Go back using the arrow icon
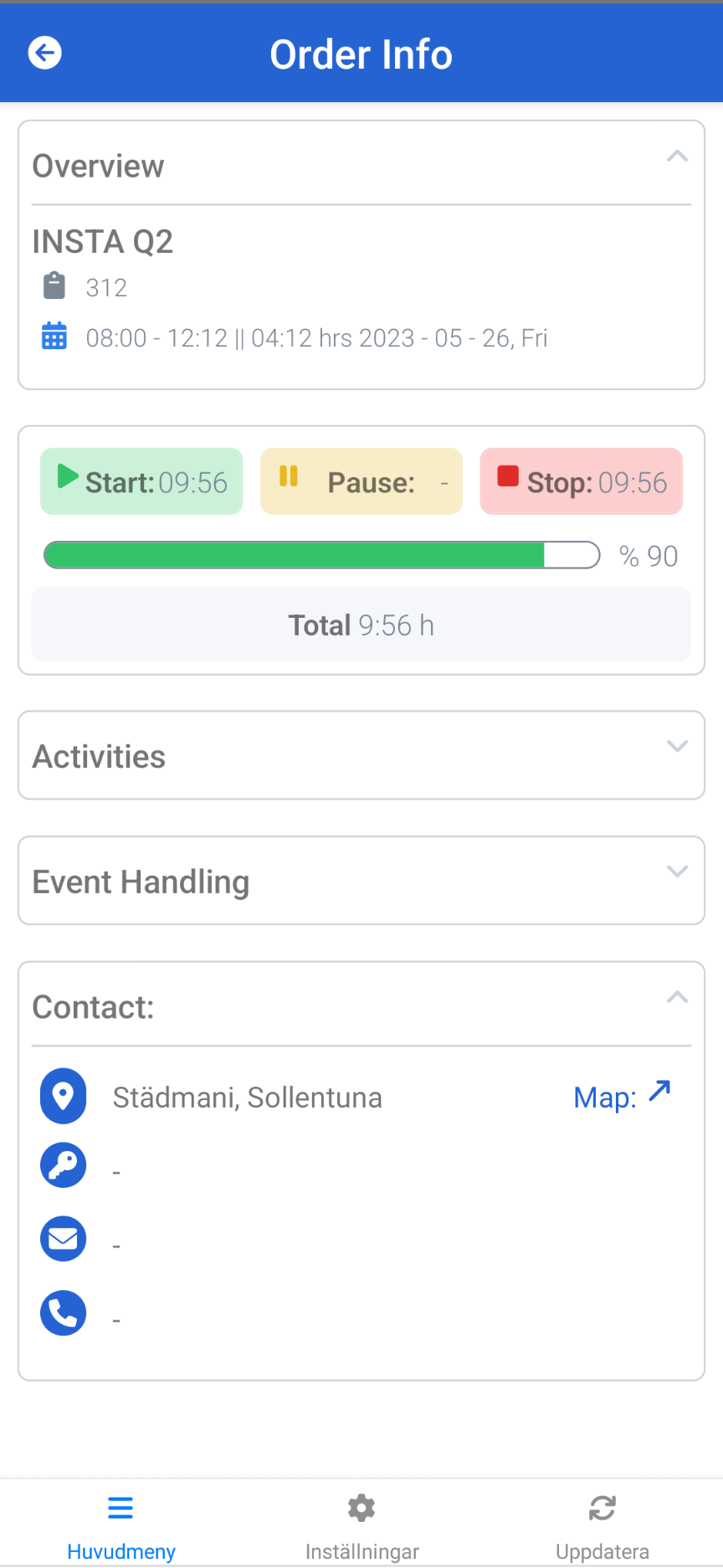 [x=44, y=53]
